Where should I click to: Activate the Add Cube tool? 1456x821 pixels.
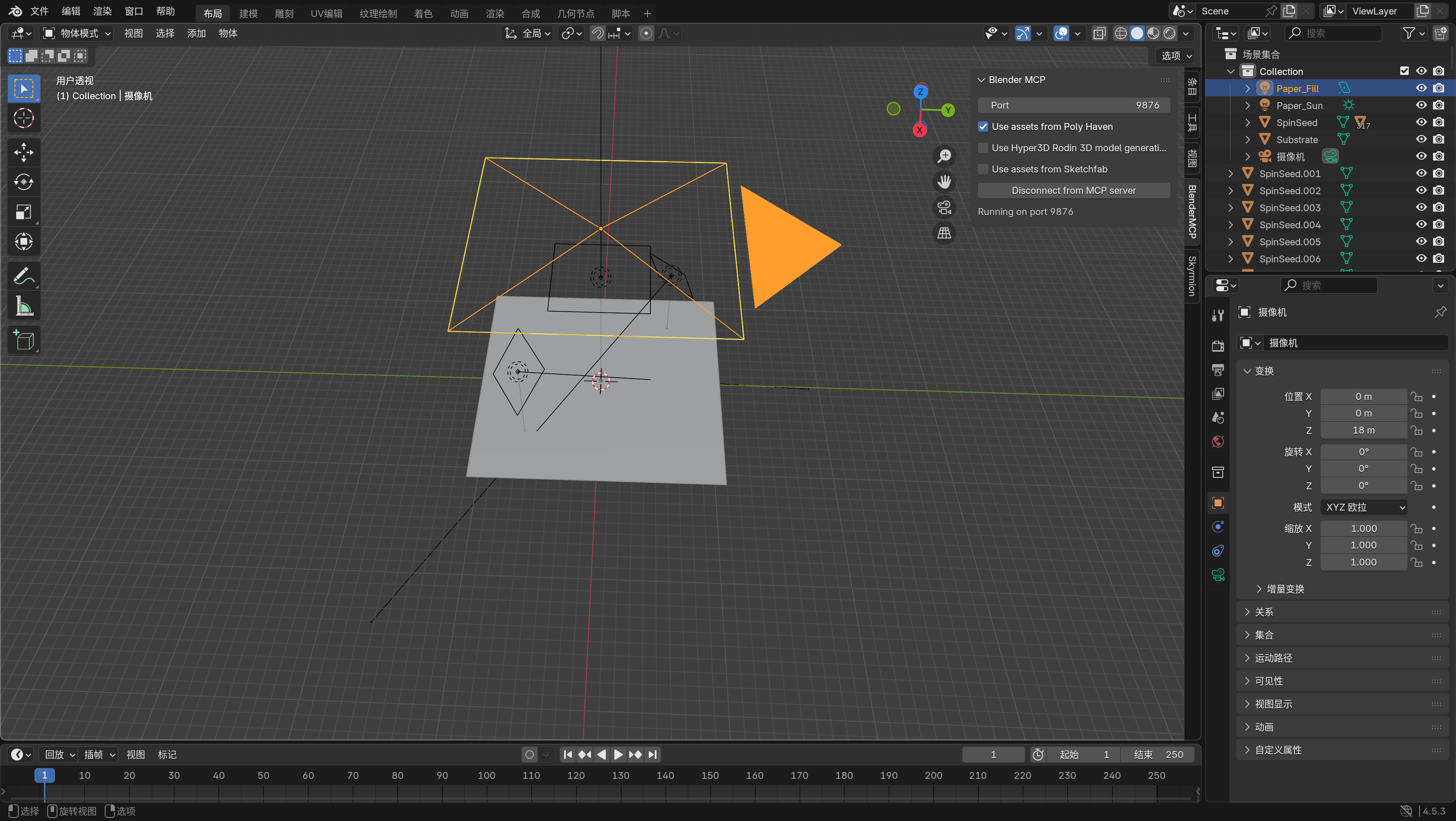point(23,340)
